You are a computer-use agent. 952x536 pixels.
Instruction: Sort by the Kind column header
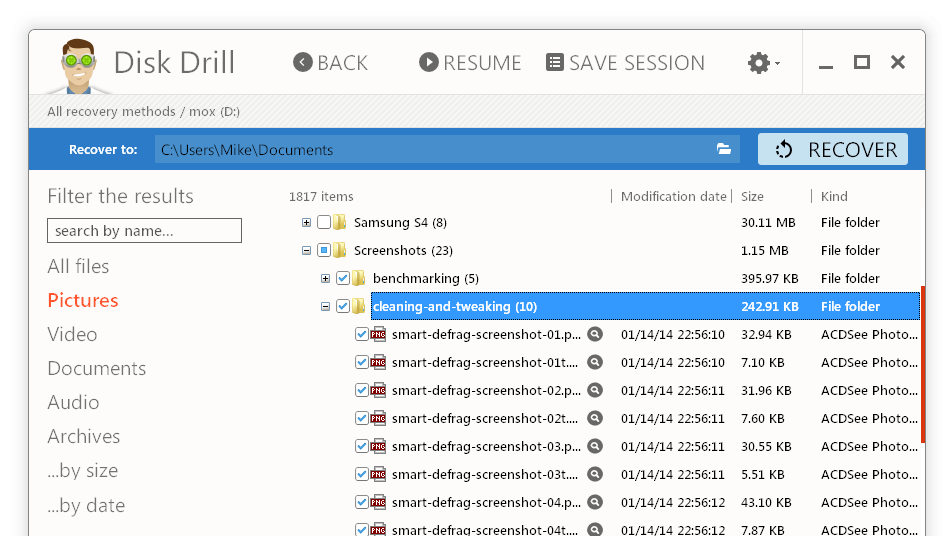click(834, 196)
